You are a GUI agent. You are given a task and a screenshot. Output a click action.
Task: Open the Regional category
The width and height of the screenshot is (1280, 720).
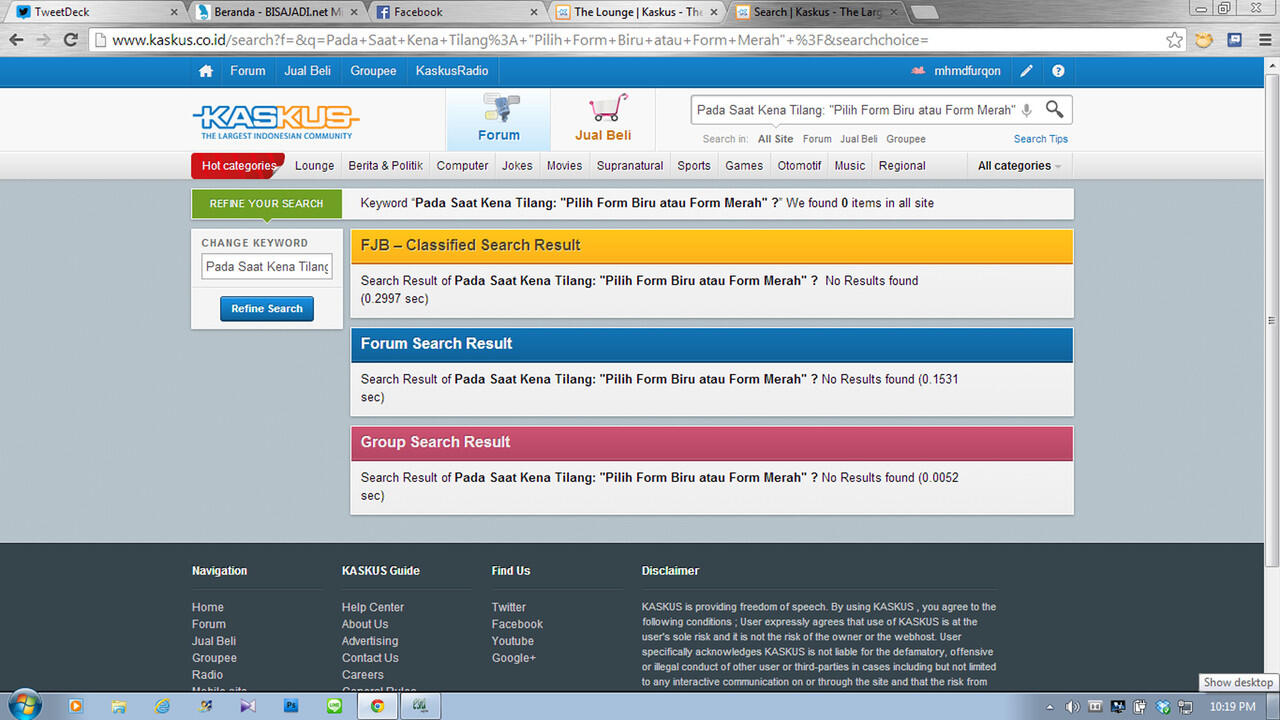902,166
